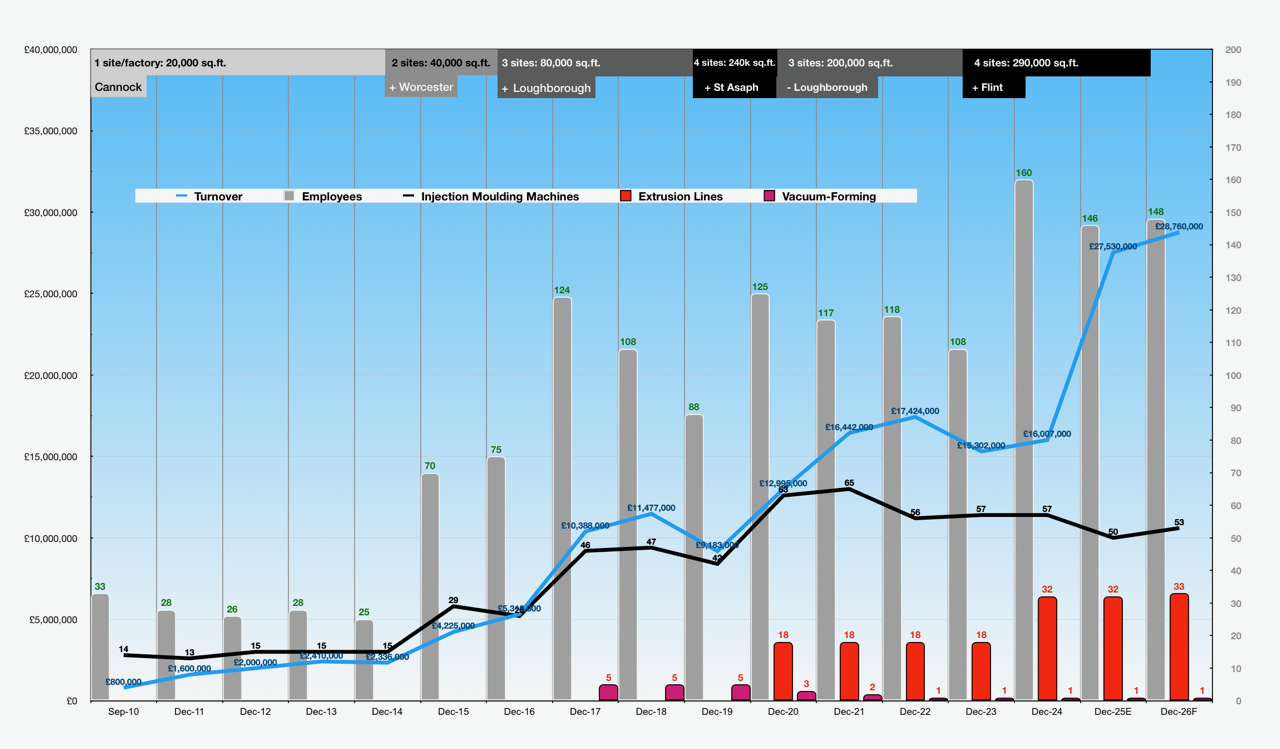Click the £11,477,000 turnover data label
The height and width of the screenshot is (749, 1280).
(651, 508)
